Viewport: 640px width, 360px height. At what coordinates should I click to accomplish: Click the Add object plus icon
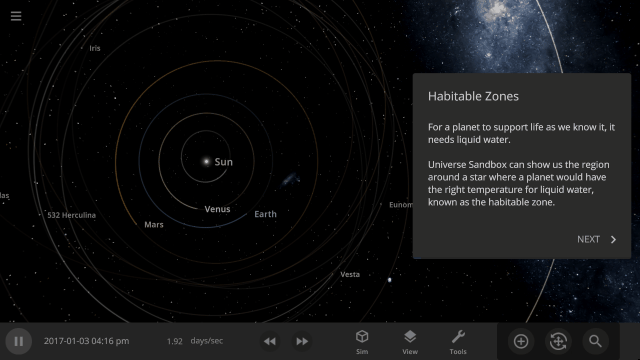tap(521, 341)
